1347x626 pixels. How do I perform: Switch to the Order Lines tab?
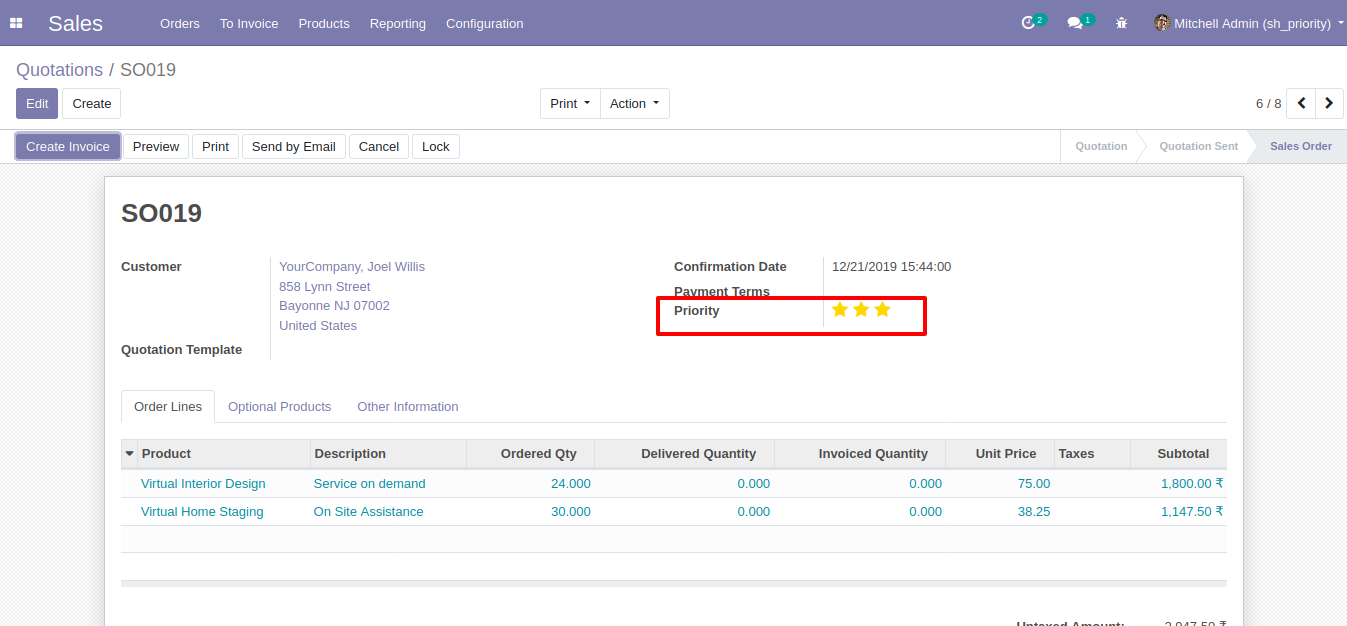click(x=168, y=407)
